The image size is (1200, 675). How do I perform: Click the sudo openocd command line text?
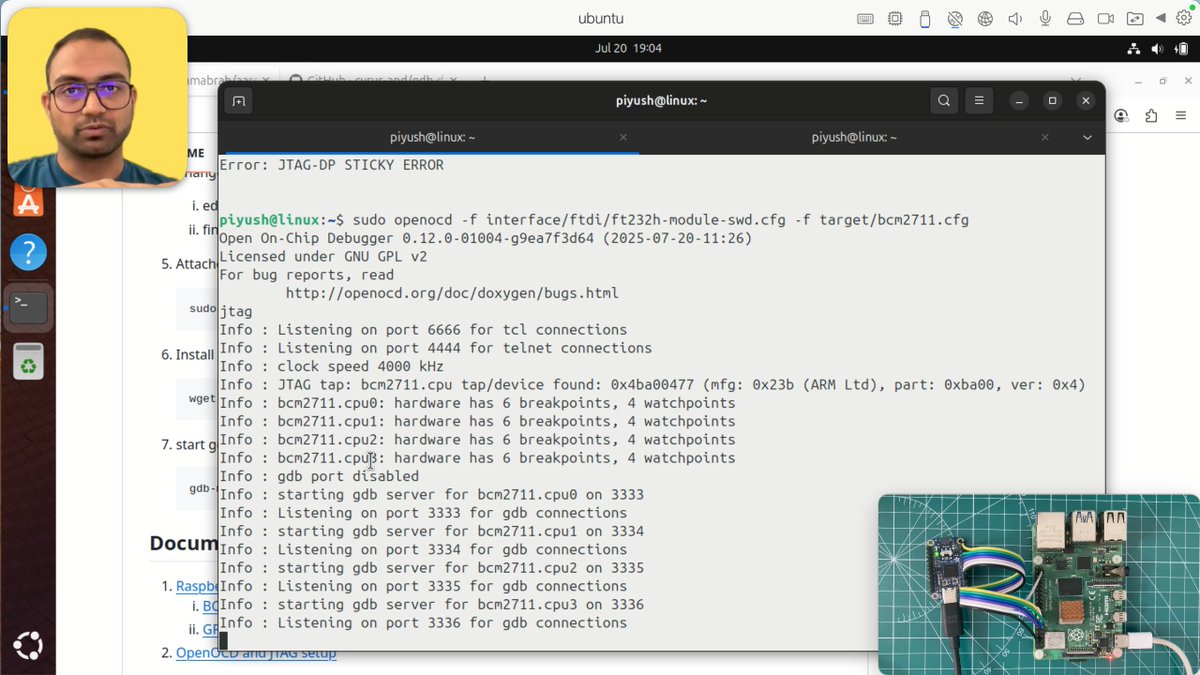point(659,220)
